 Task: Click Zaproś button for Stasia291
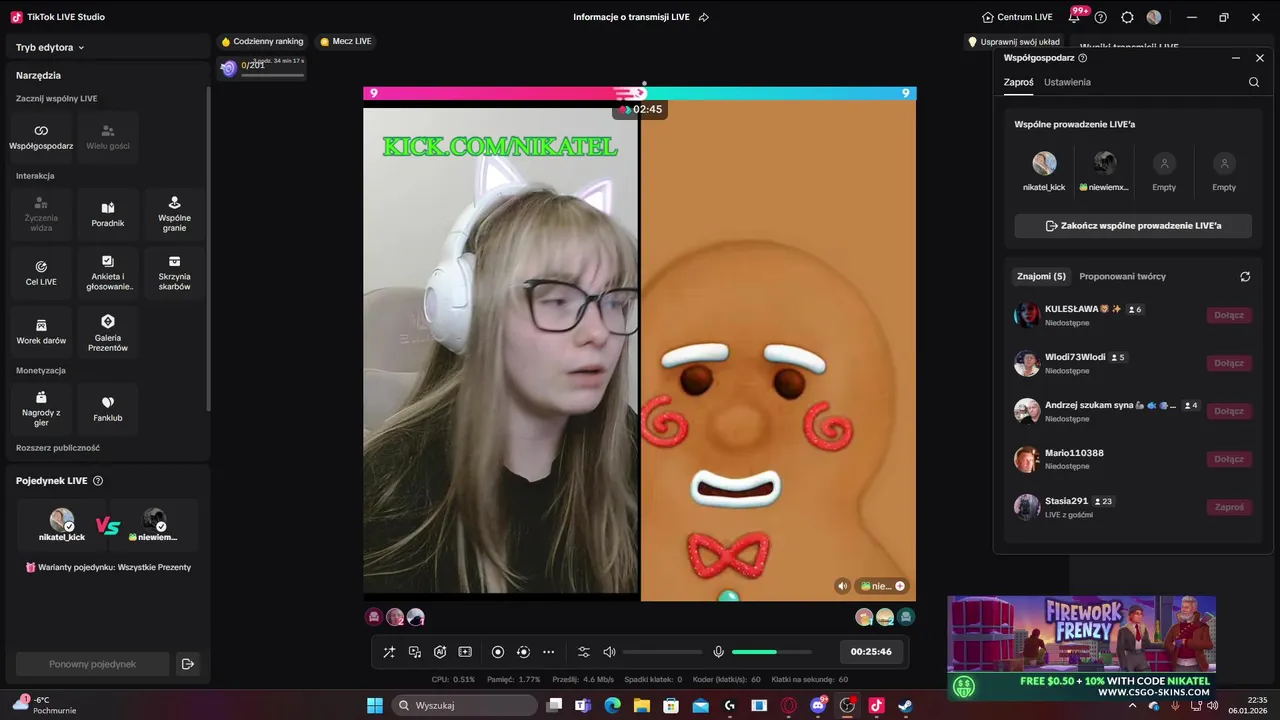pyautogui.click(x=1229, y=507)
